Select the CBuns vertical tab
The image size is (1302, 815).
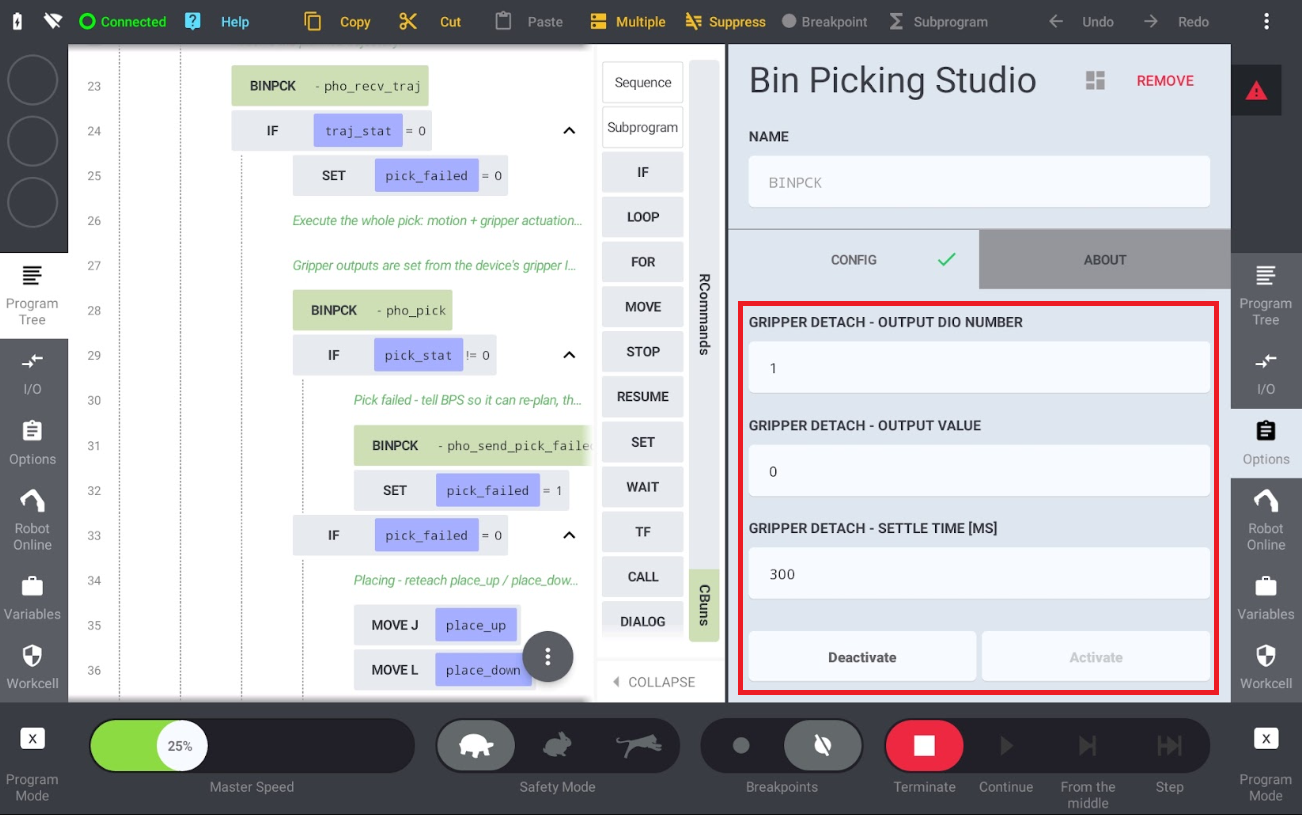704,605
